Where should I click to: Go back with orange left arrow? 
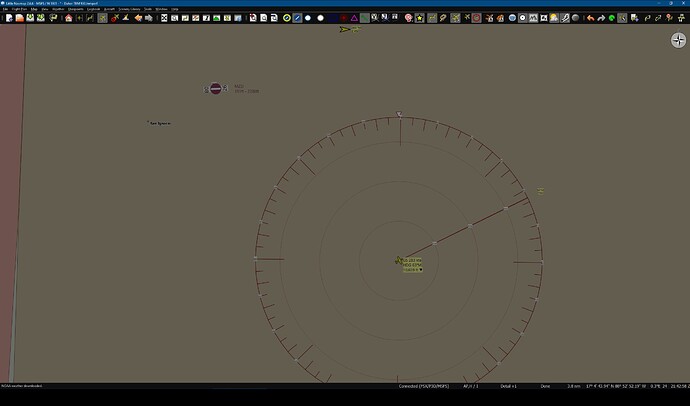[138, 18]
